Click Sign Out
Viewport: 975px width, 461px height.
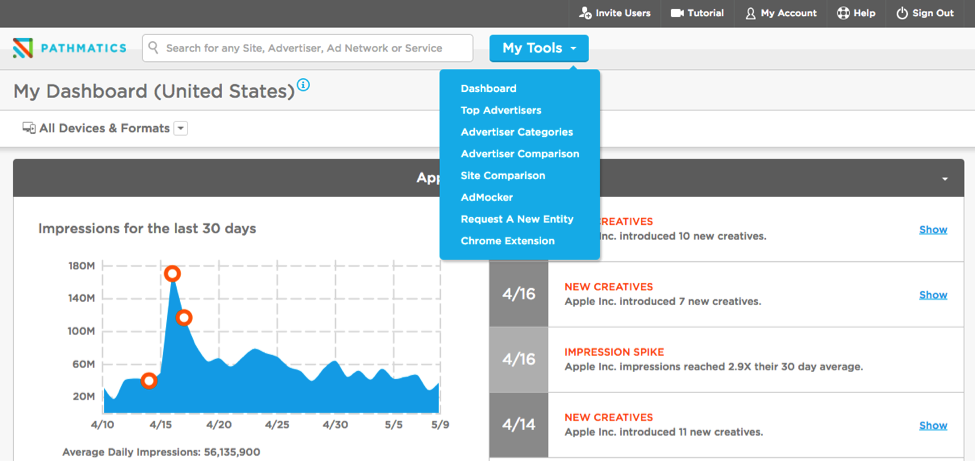click(x=925, y=13)
